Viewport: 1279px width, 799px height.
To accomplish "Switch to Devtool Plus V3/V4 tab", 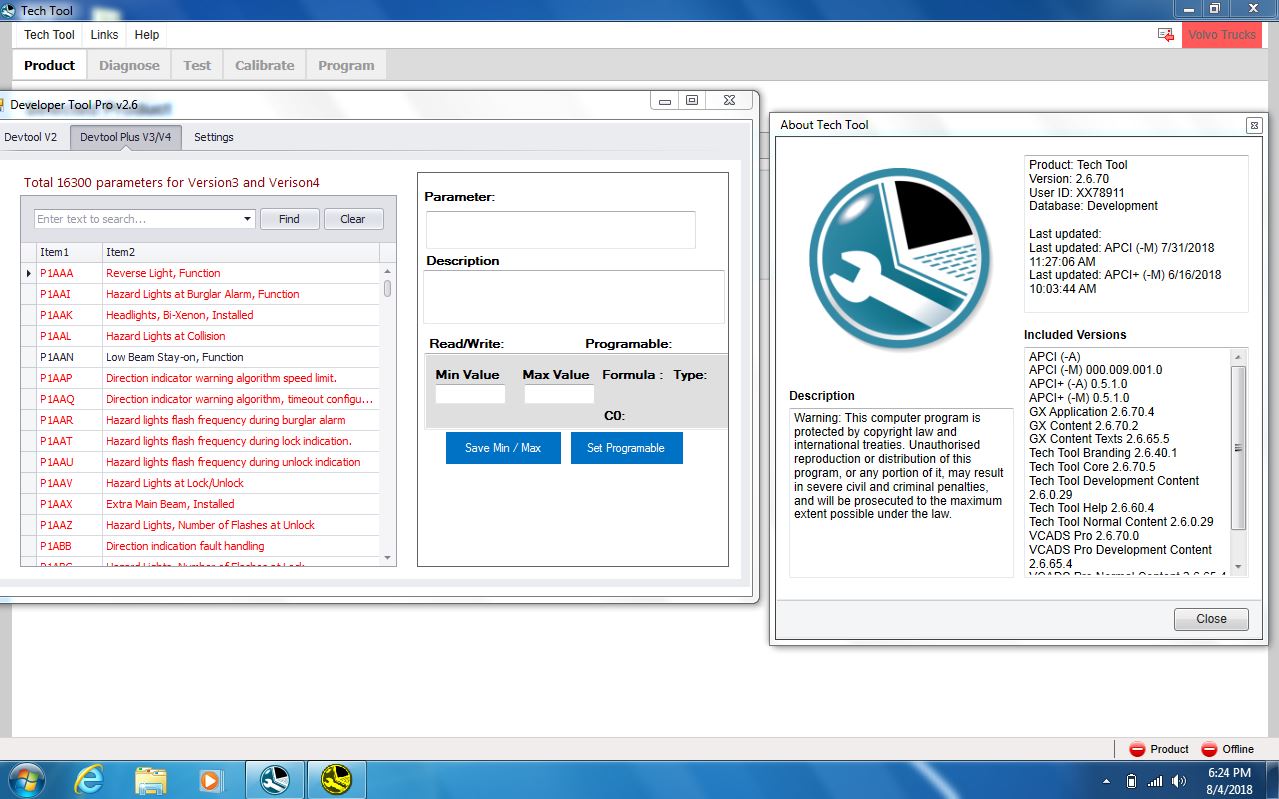I will 126,137.
